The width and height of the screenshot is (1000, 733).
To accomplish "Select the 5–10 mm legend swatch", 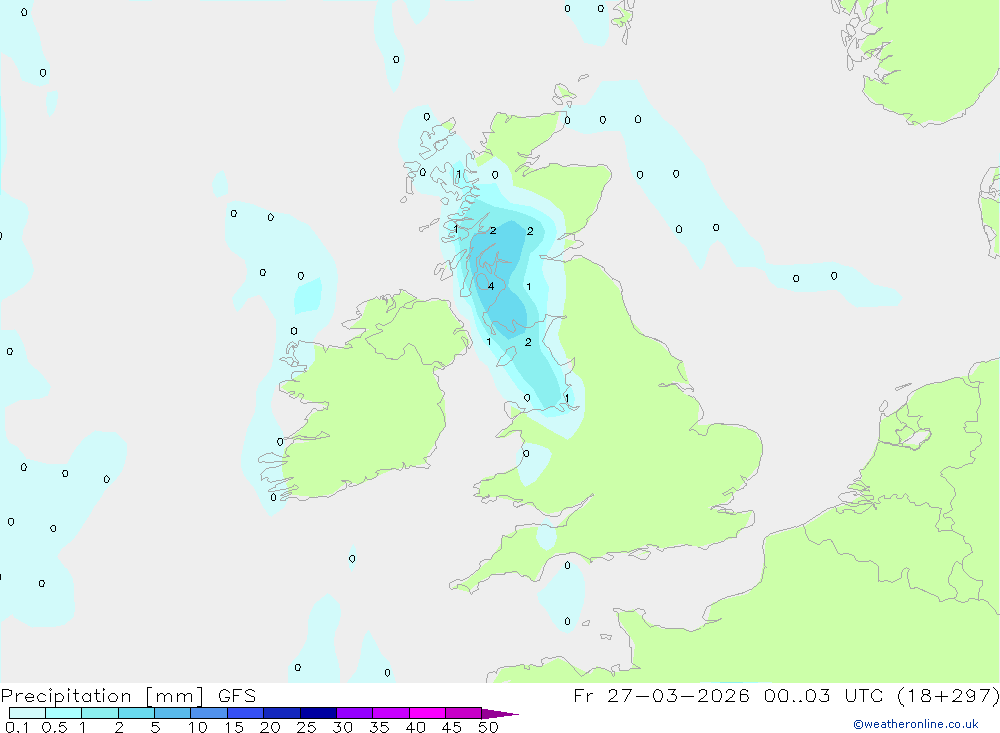I will [172, 713].
